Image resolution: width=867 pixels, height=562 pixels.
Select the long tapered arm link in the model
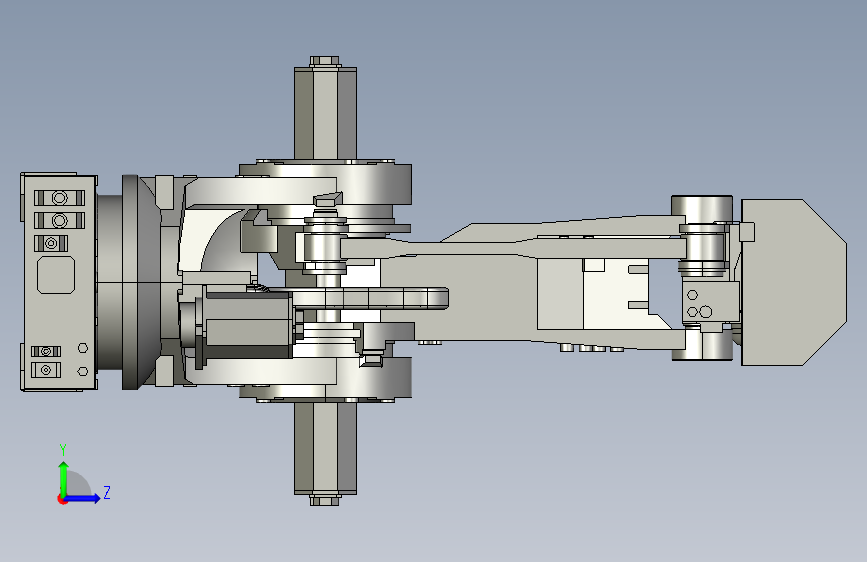(x=511, y=246)
